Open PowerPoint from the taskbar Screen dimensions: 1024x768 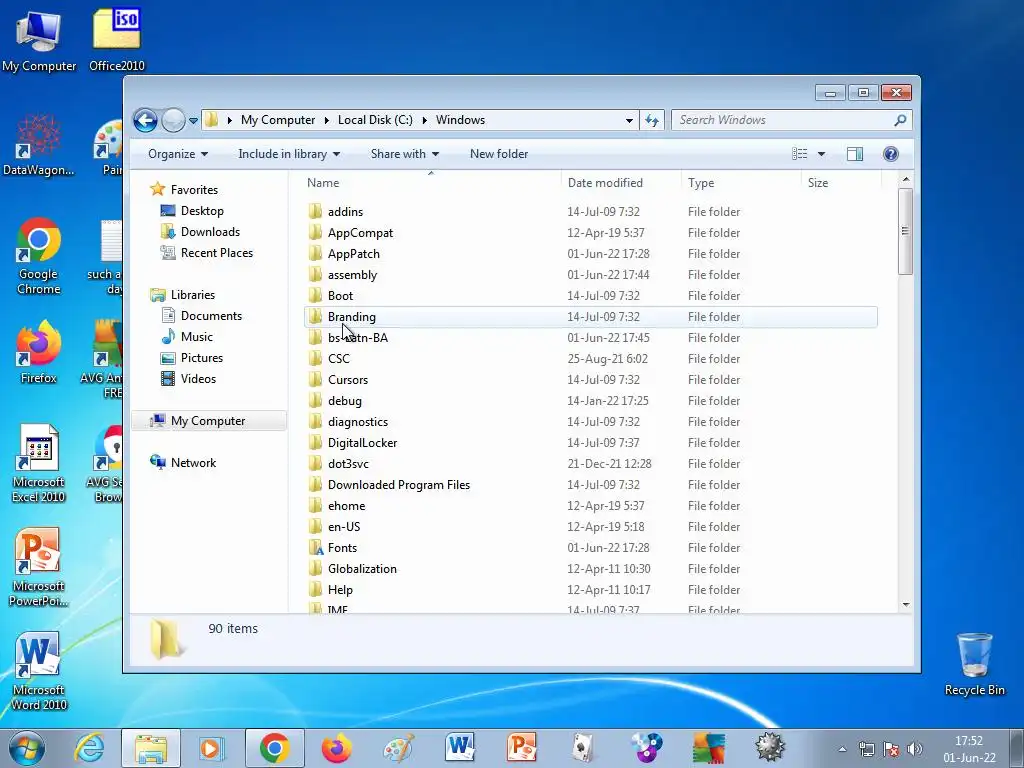[522, 748]
